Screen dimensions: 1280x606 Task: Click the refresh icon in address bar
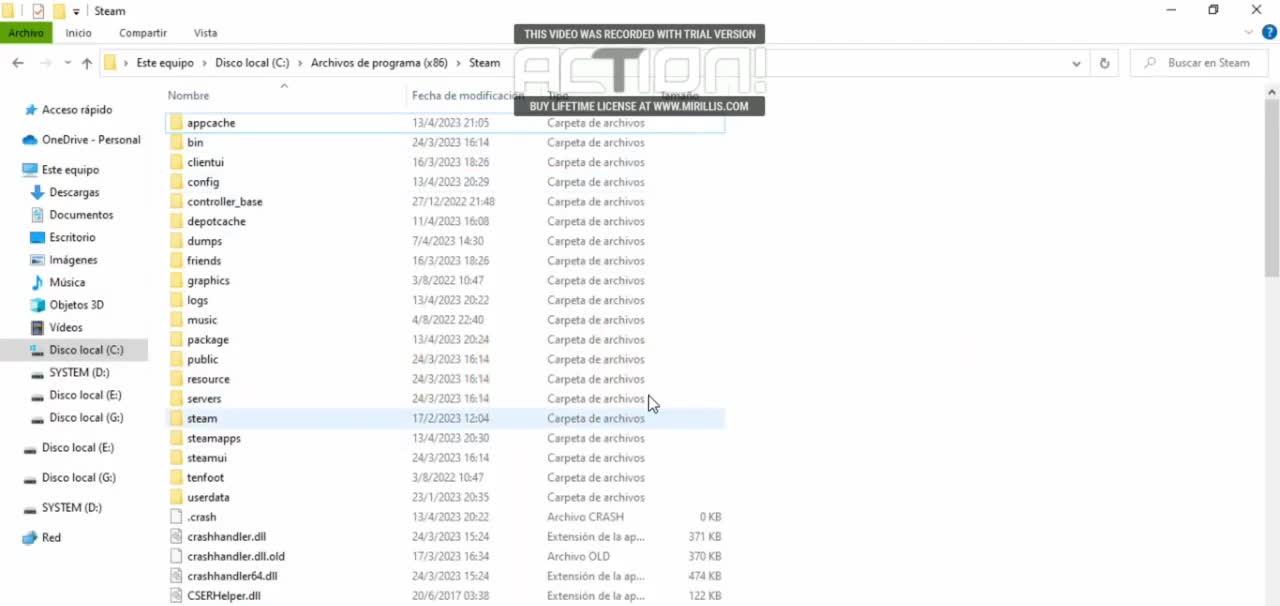1104,62
